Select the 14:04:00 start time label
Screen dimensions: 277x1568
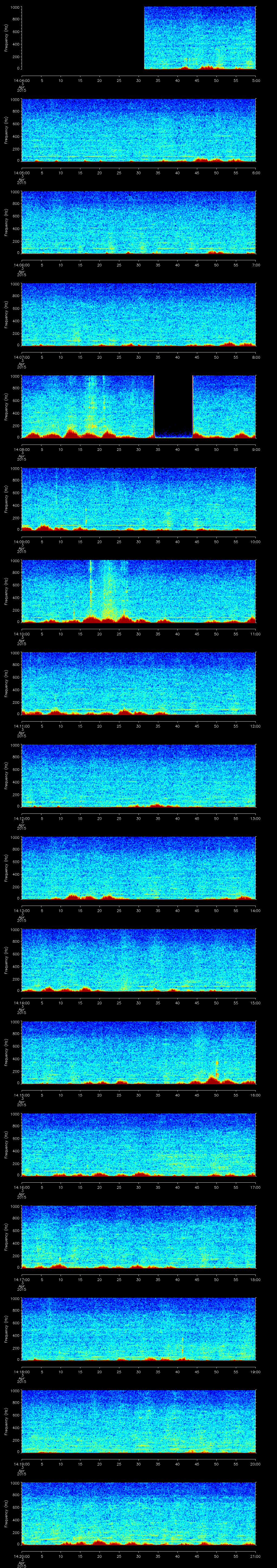21,80
